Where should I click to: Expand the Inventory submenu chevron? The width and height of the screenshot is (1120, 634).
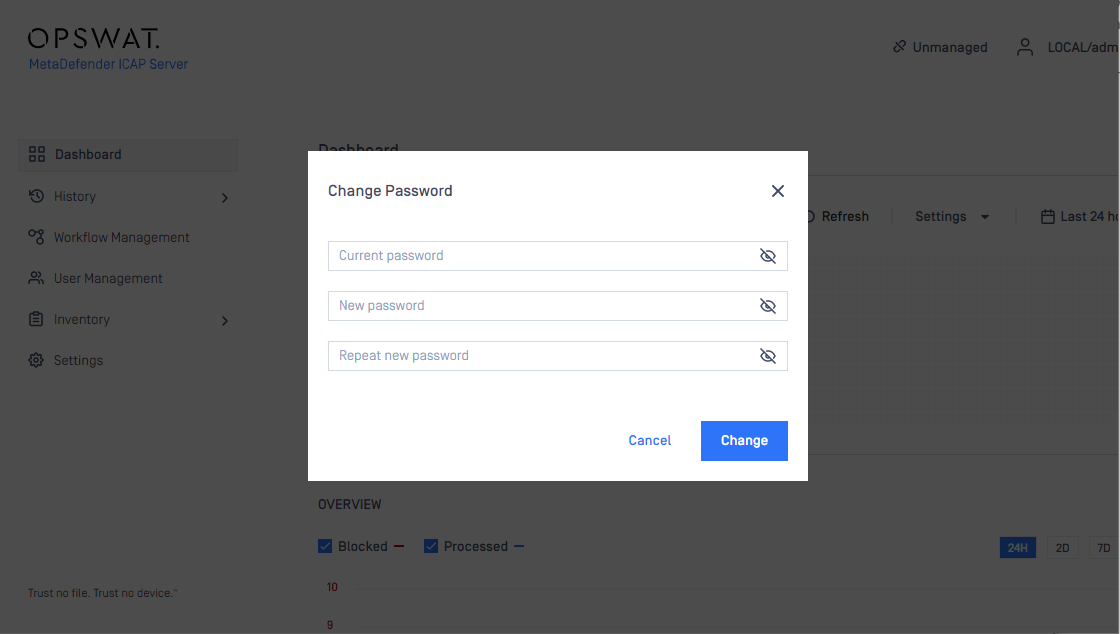click(x=225, y=321)
